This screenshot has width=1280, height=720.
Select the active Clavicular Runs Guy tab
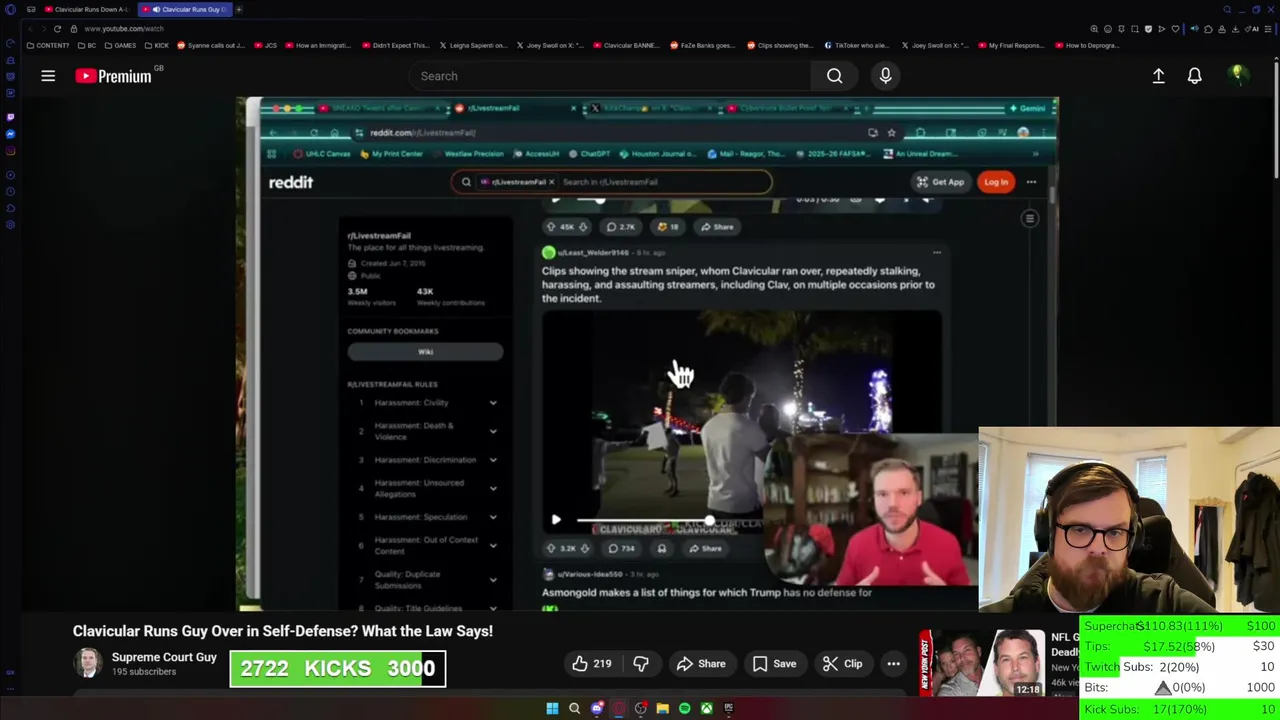pyautogui.click(x=185, y=9)
